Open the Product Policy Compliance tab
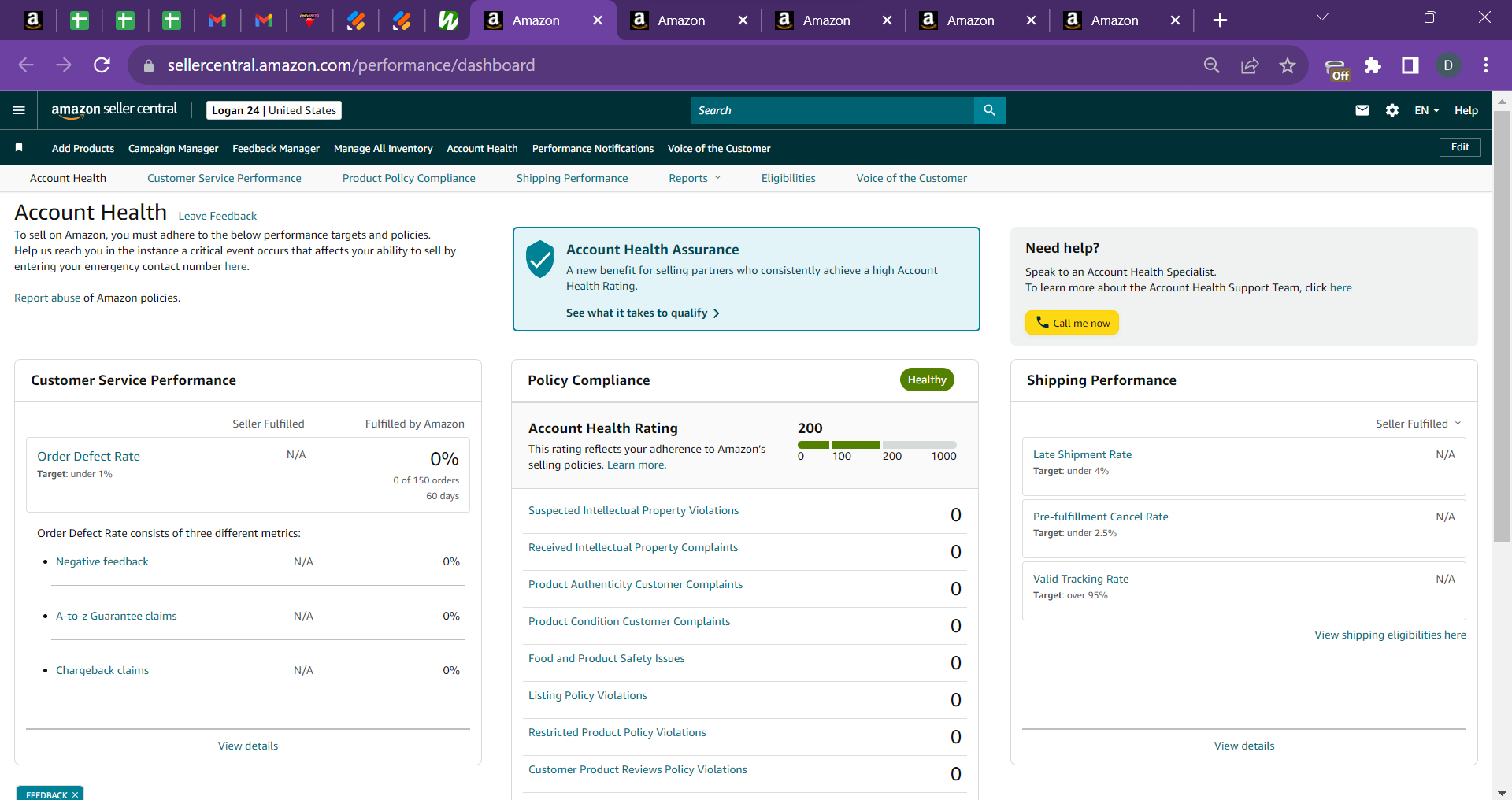 (409, 178)
